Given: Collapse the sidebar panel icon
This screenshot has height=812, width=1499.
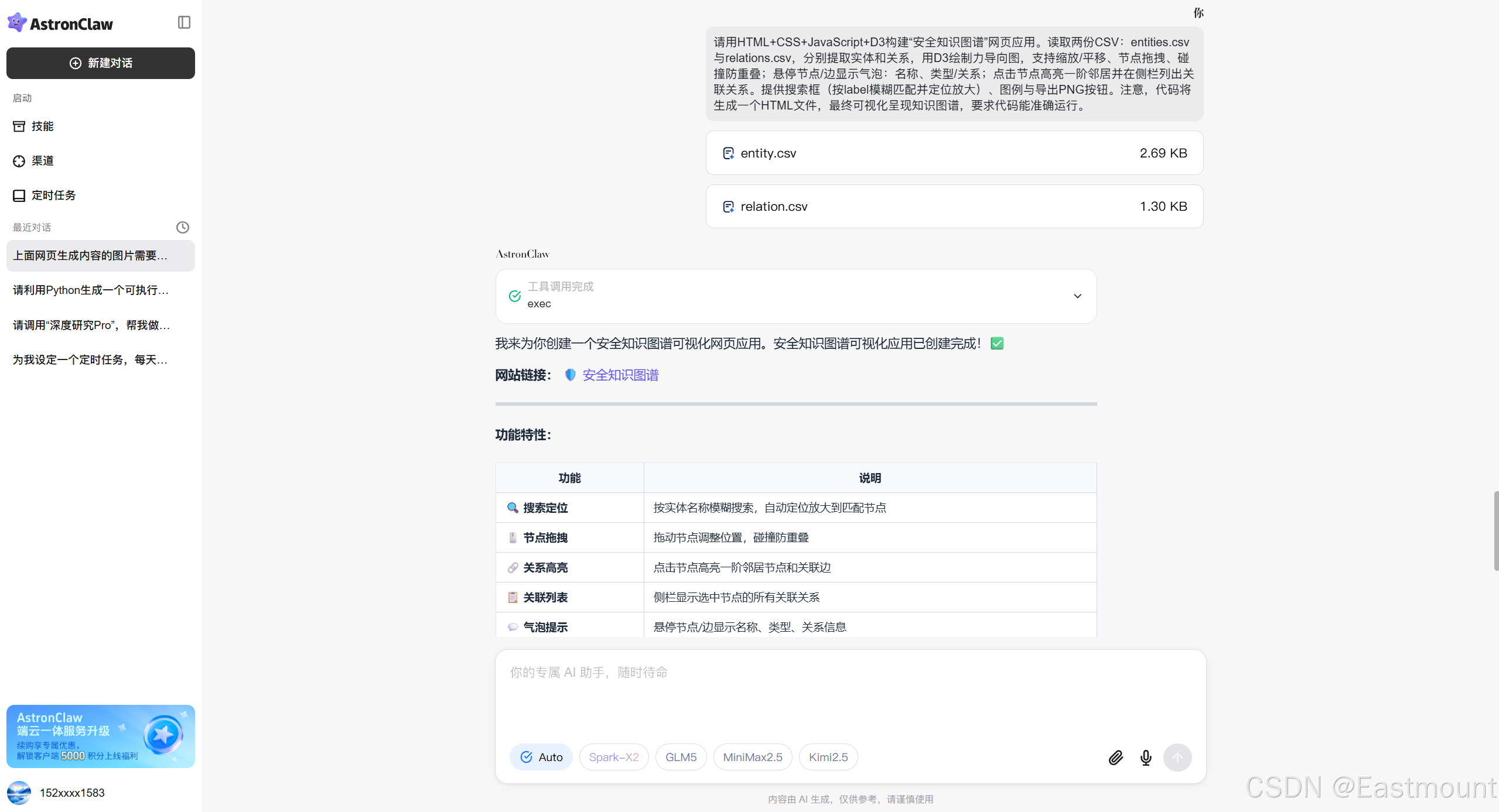Looking at the screenshot, I should [184, 22].
